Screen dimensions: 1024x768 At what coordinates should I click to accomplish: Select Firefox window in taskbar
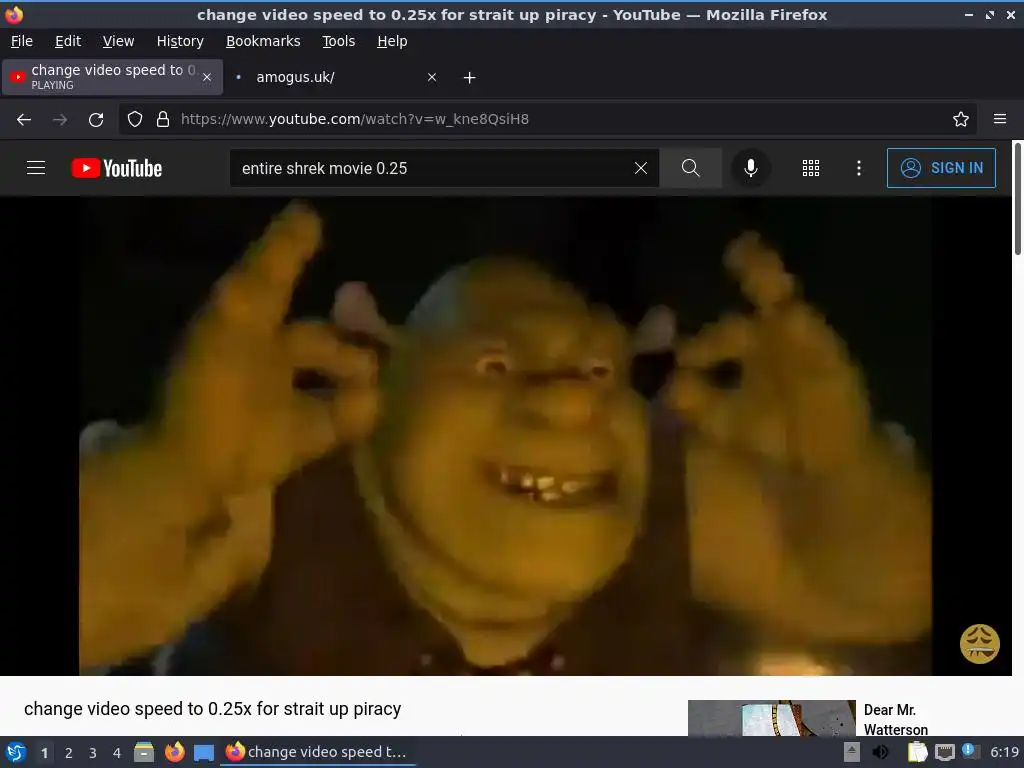[318, 752]
